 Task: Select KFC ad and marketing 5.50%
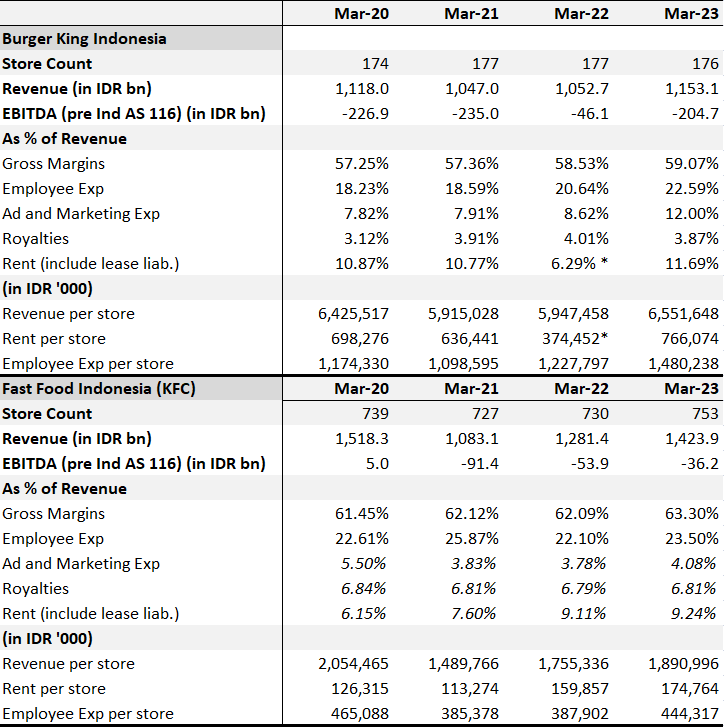coord(363,564)
